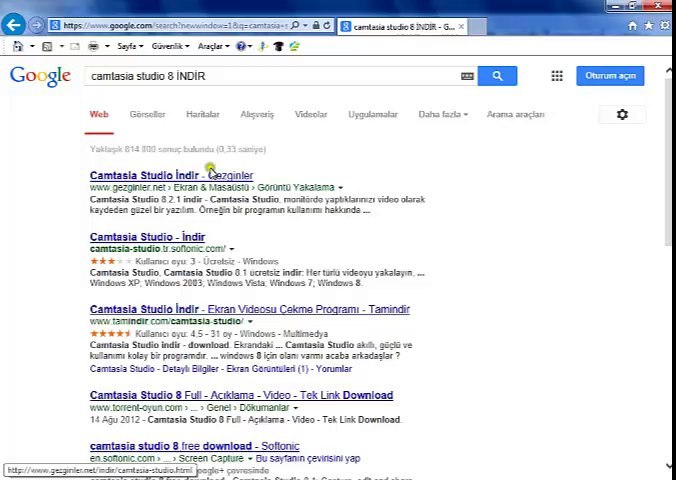Viewport: 676px width, 480px height.
Task: Click the green pencil-note toolbar icon
Action: pos(294,46)
